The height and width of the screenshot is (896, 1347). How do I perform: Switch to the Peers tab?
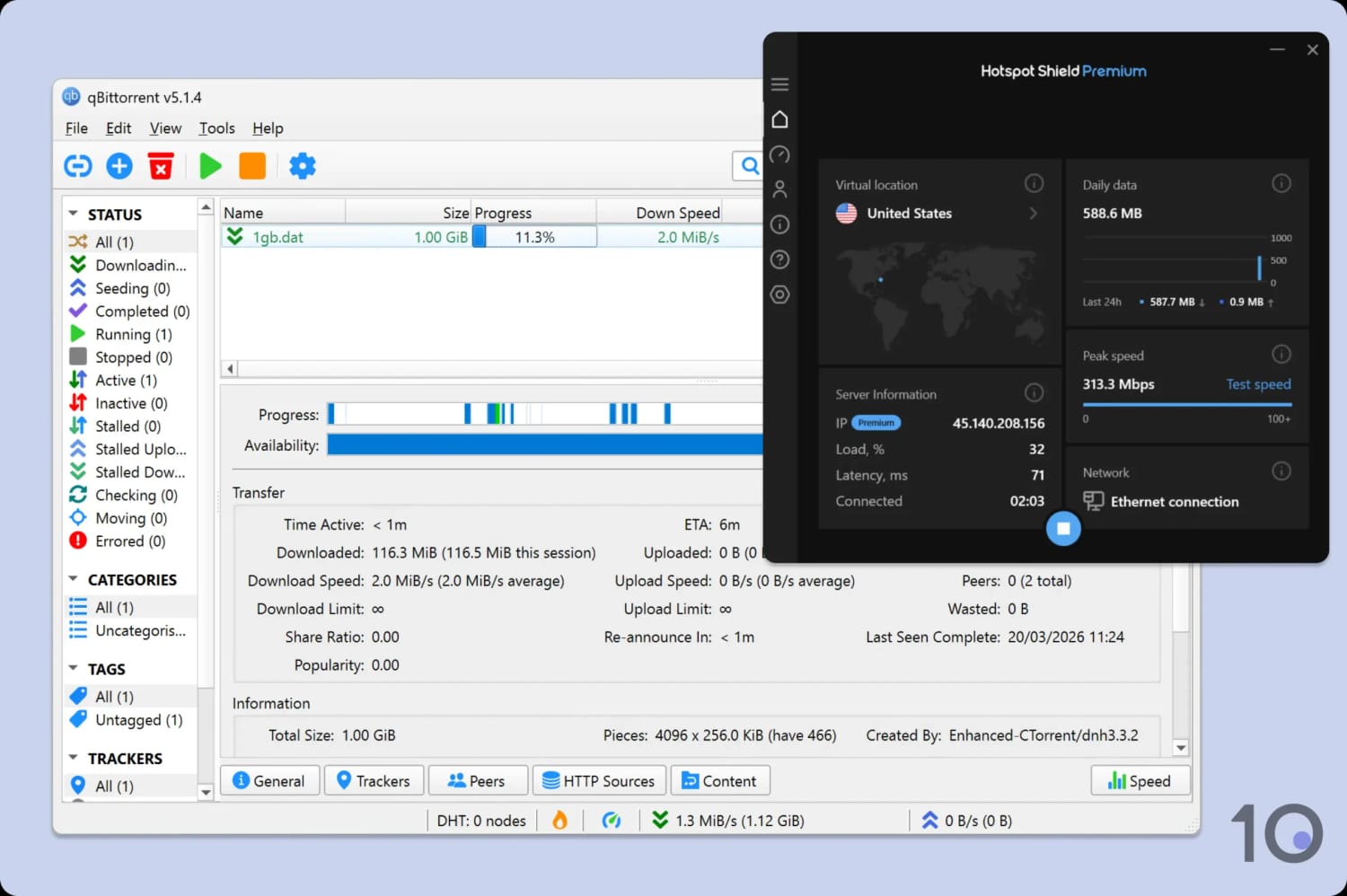pyautogui.click(x=478, y=780)
